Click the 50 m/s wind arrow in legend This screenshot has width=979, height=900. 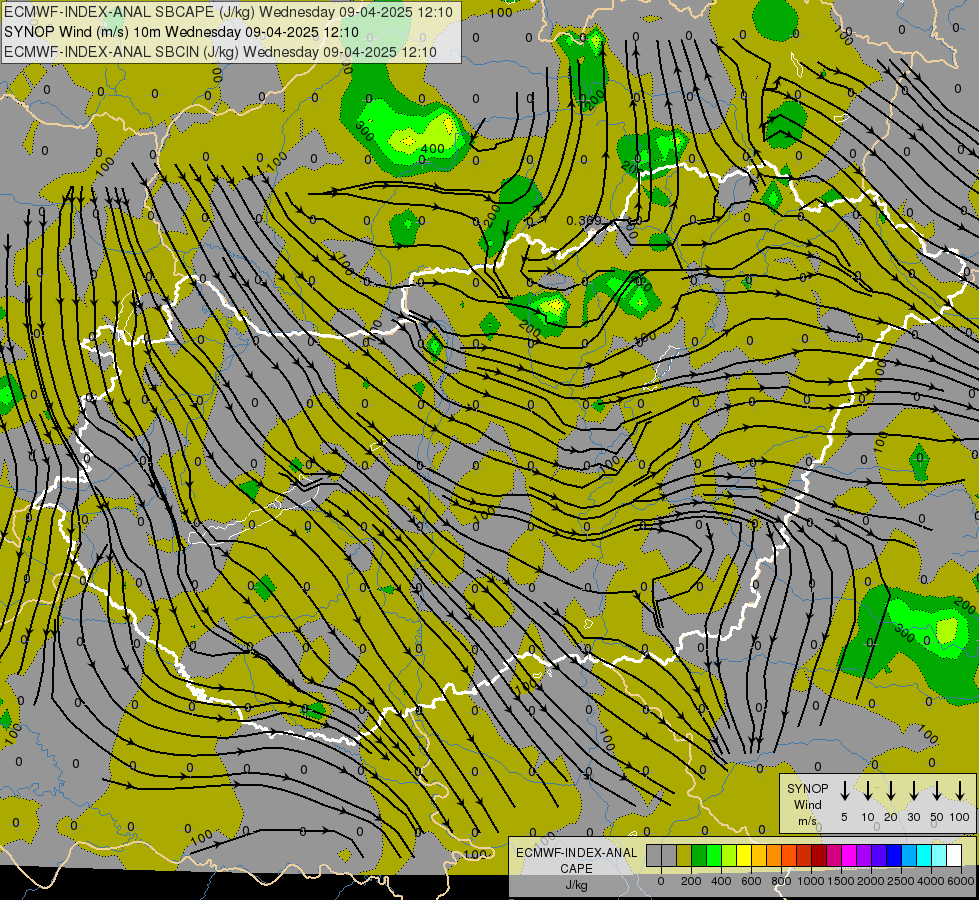coord(937,790)
